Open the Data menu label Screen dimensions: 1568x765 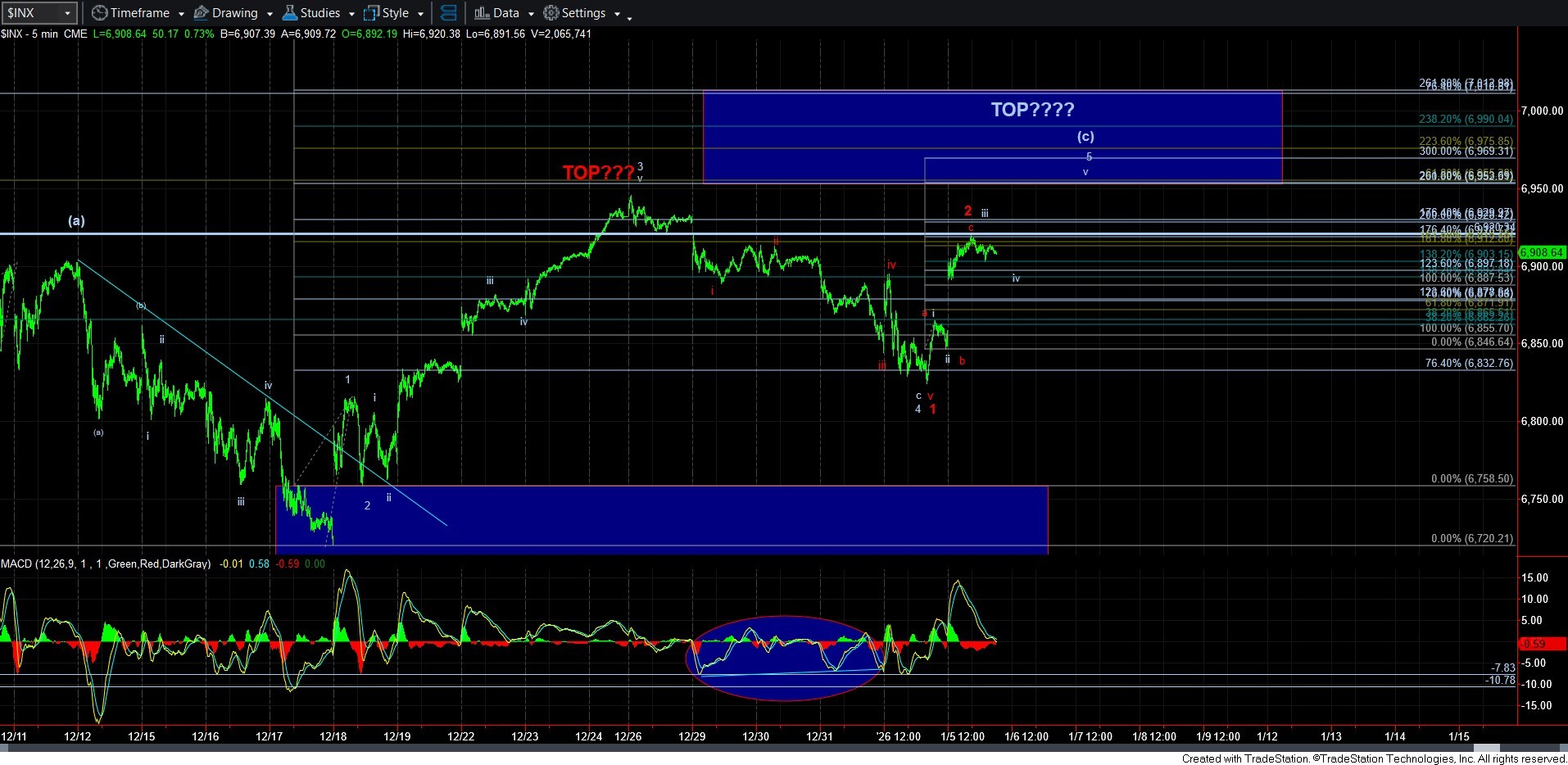click(505, 13)
